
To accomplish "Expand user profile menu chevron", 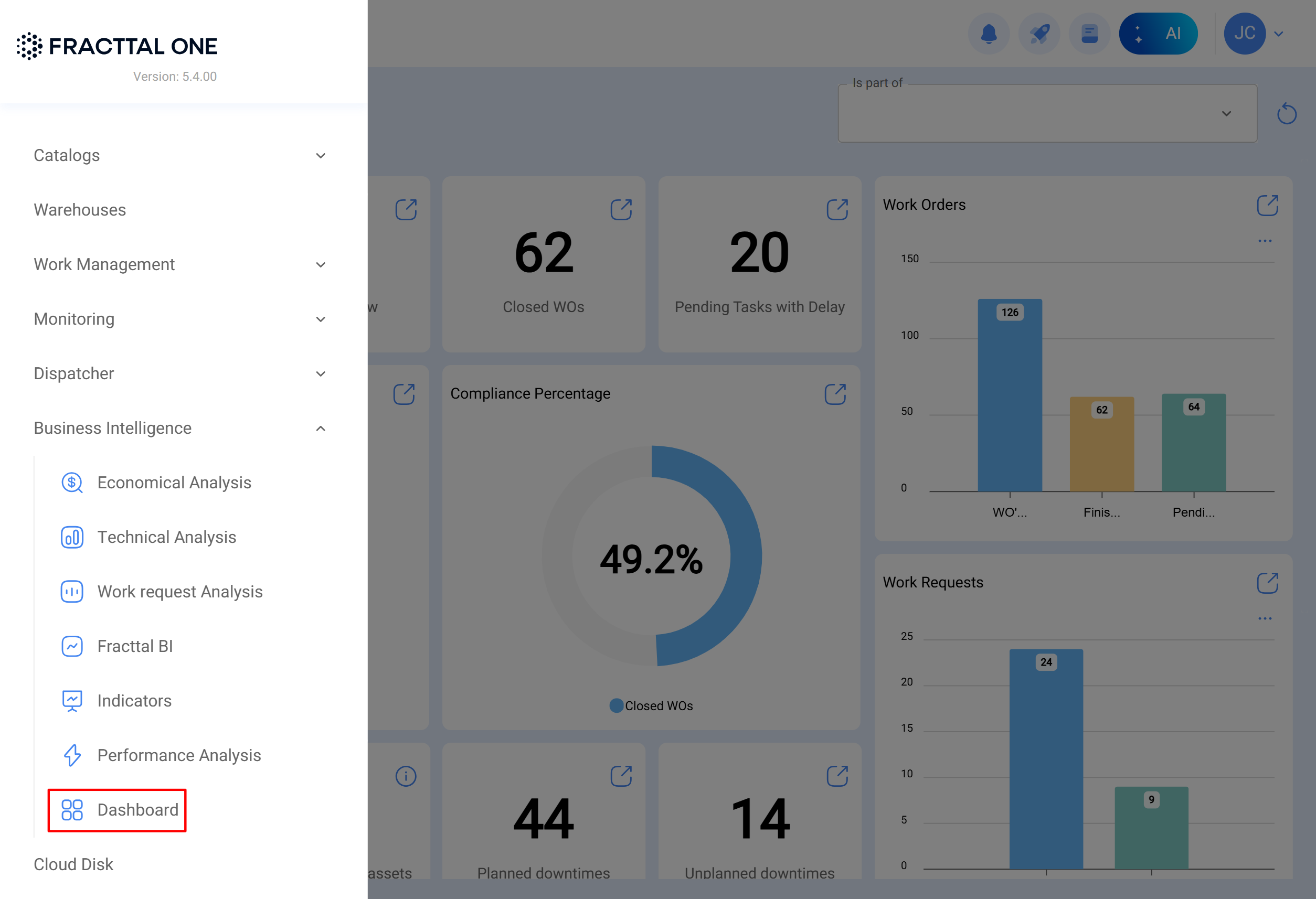I will [1278, 34].
